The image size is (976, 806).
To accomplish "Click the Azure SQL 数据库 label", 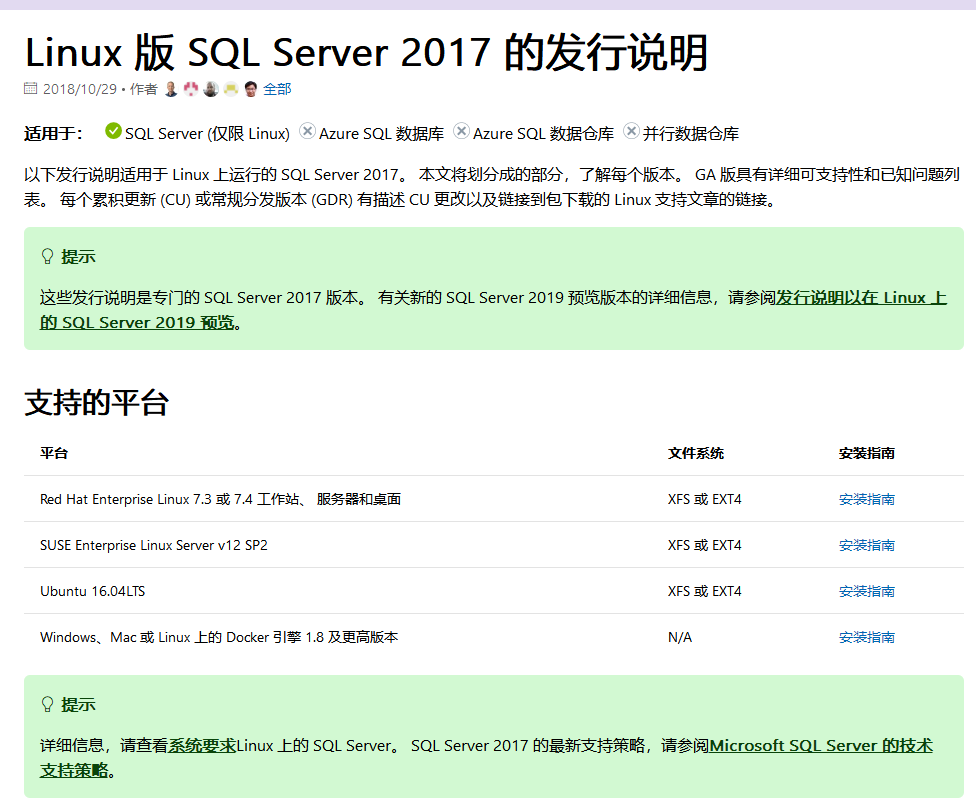I will [382, 134].
